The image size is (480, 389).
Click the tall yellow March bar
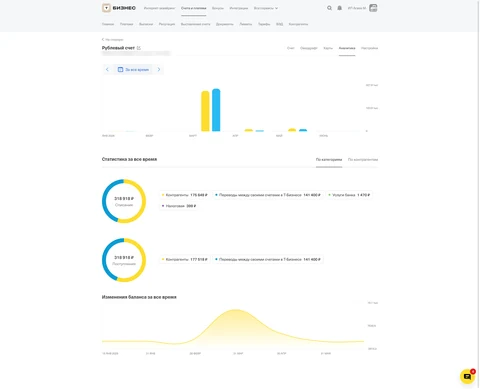pos(205,111)
